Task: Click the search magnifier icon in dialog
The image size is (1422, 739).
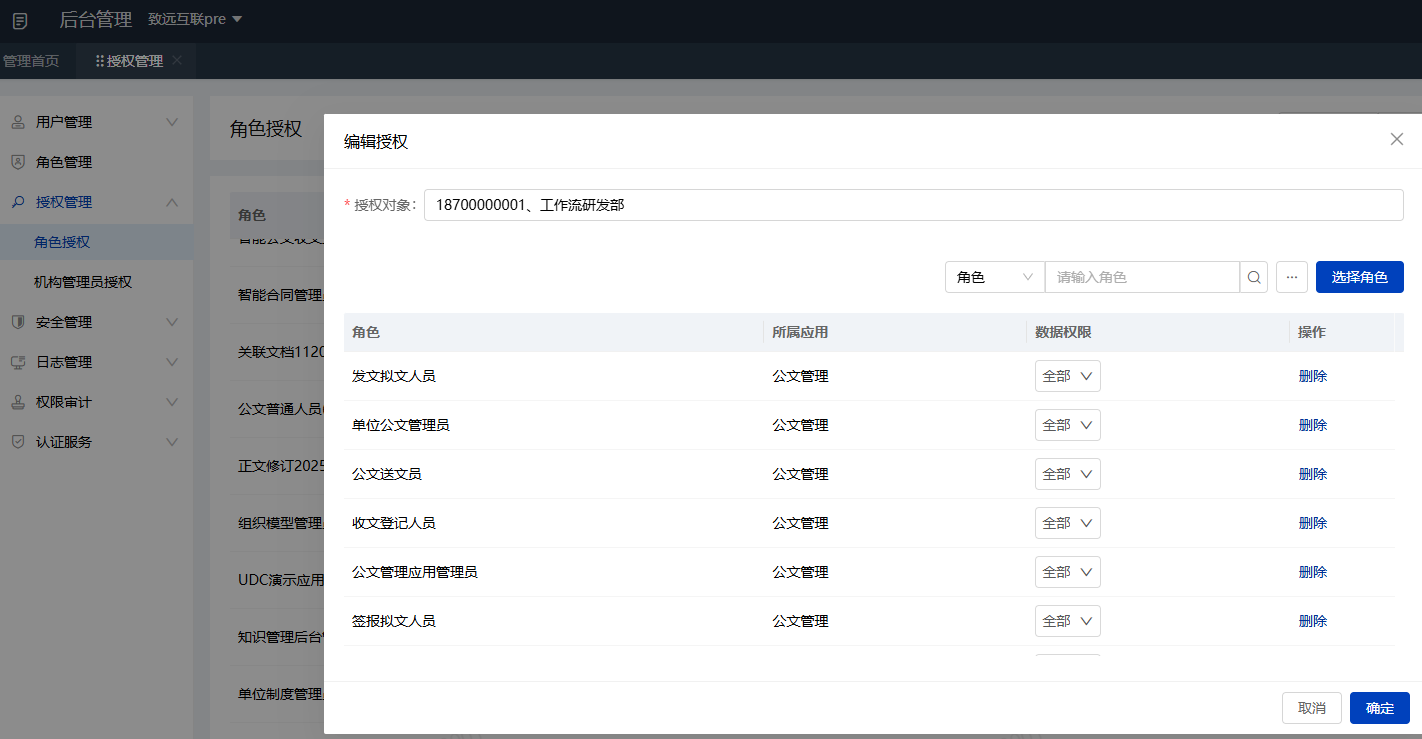Action: coord(1254,277)
